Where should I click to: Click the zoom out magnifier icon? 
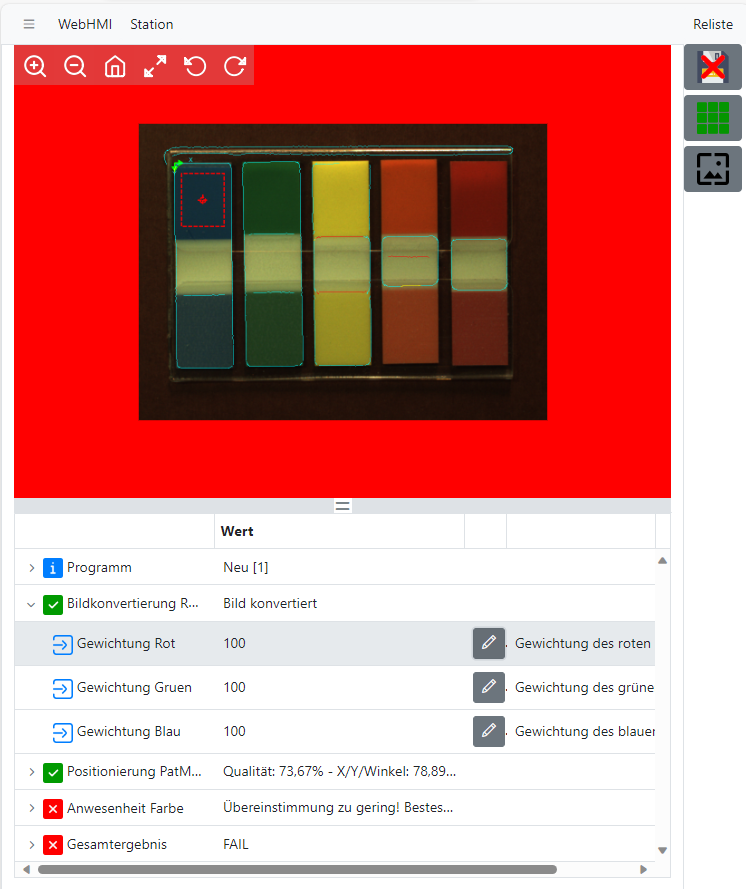tap(75, 66)
